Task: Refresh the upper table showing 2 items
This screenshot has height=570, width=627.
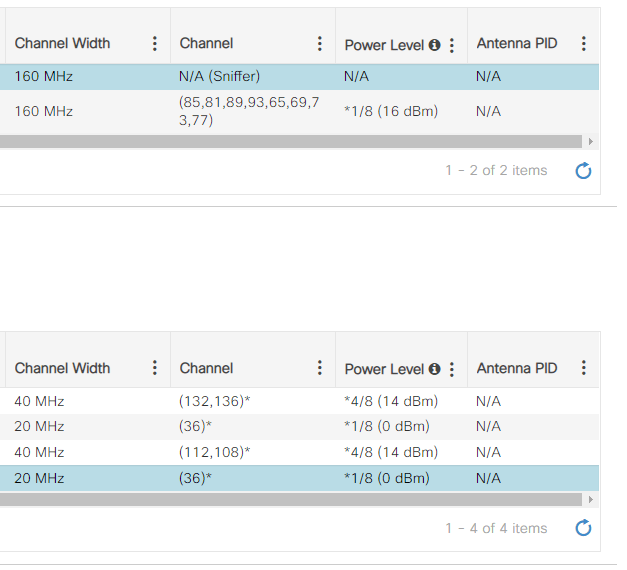Action: (x=584, y=171)
